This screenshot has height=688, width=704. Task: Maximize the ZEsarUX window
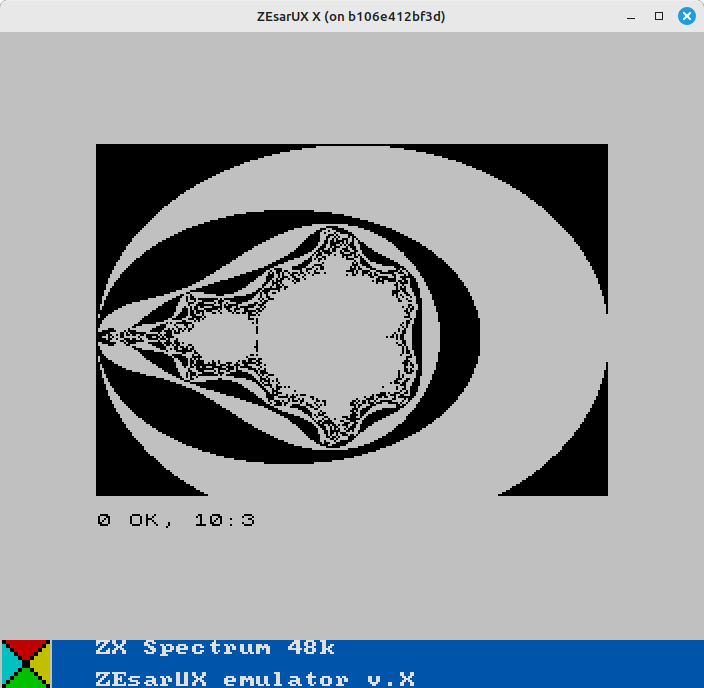point(659,17)
